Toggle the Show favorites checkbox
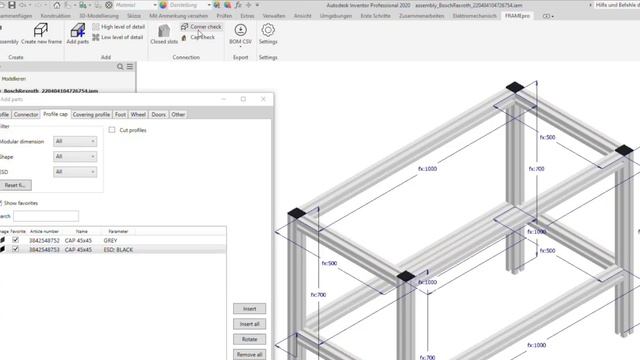This screenshot has width=640, height=360. 1,203
